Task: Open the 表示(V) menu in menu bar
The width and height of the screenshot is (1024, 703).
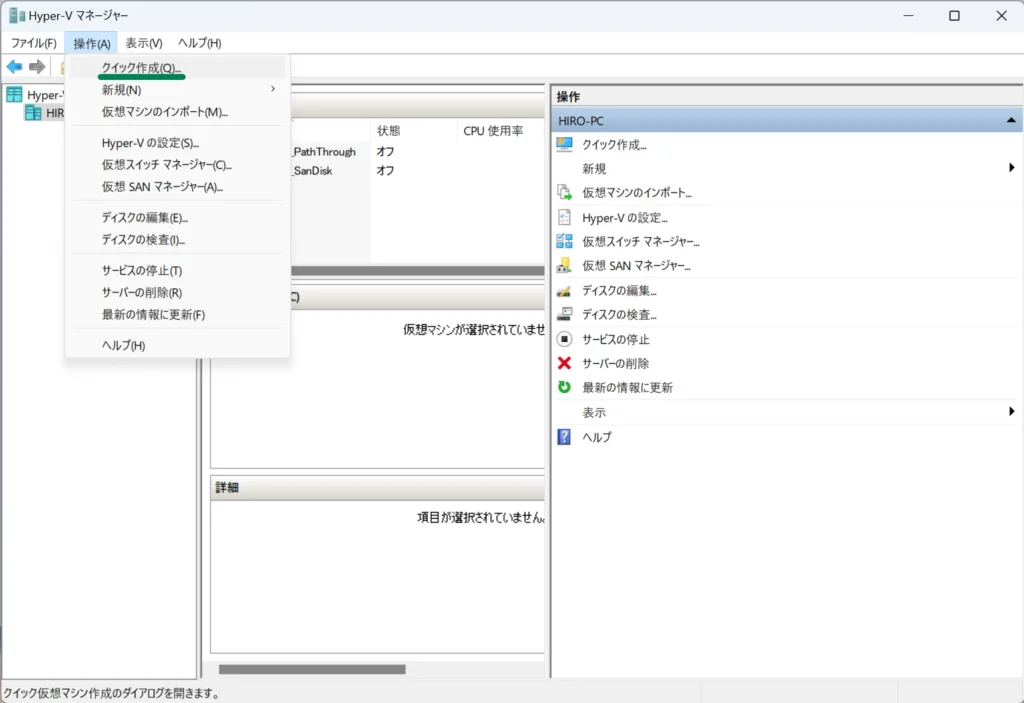Action: pos(144,43)
